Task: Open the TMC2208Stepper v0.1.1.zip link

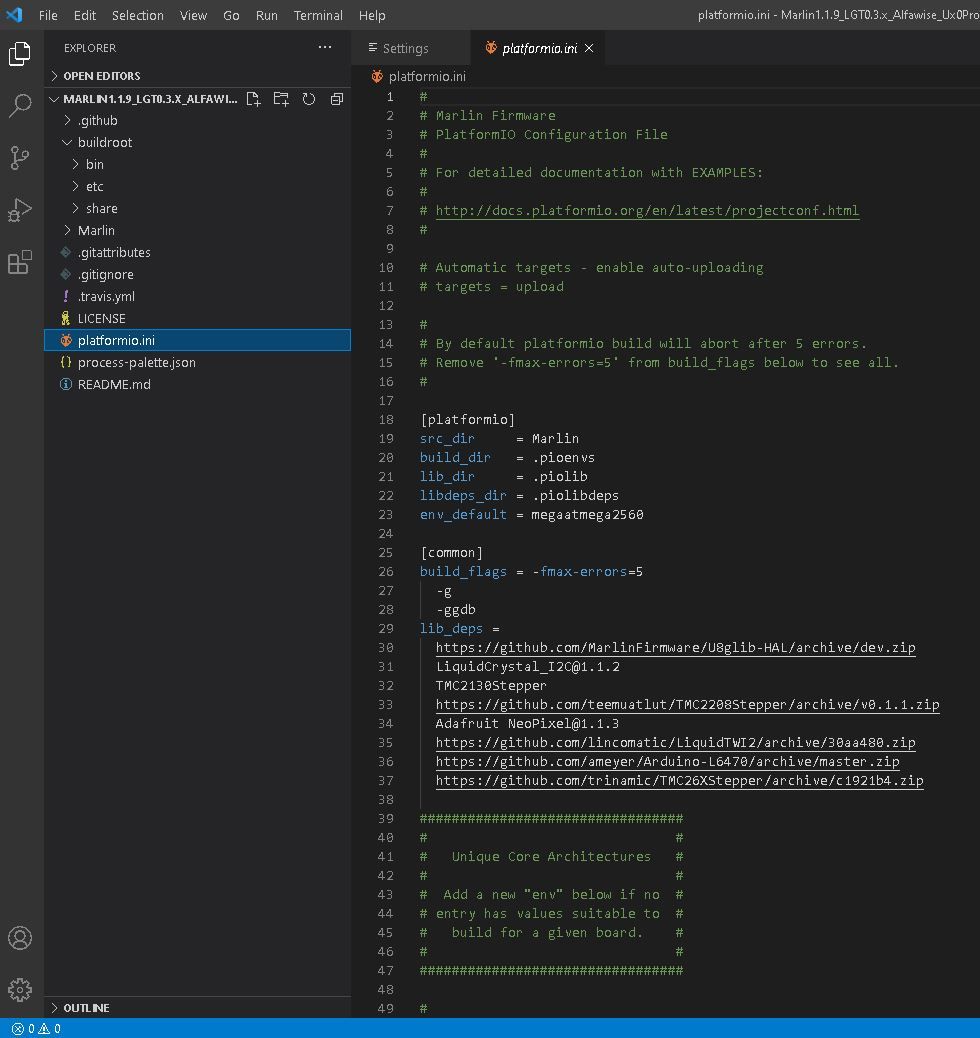Action: (687, 704)
